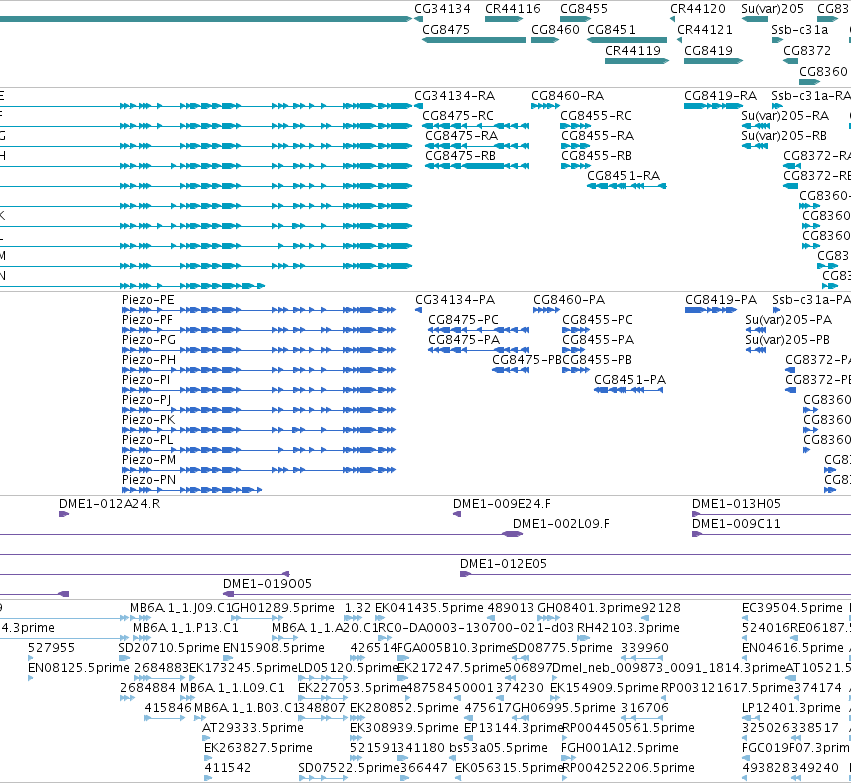
Task: Open the CG8419-RA transcript label
Action: 720,96
